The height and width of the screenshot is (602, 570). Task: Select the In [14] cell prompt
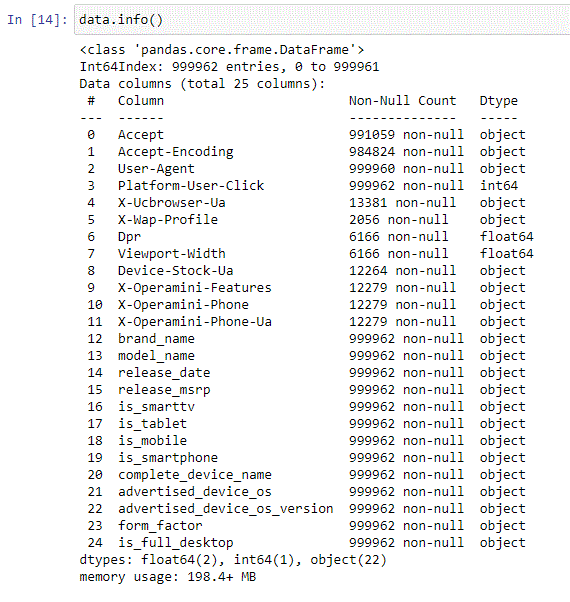pos(37,20)
